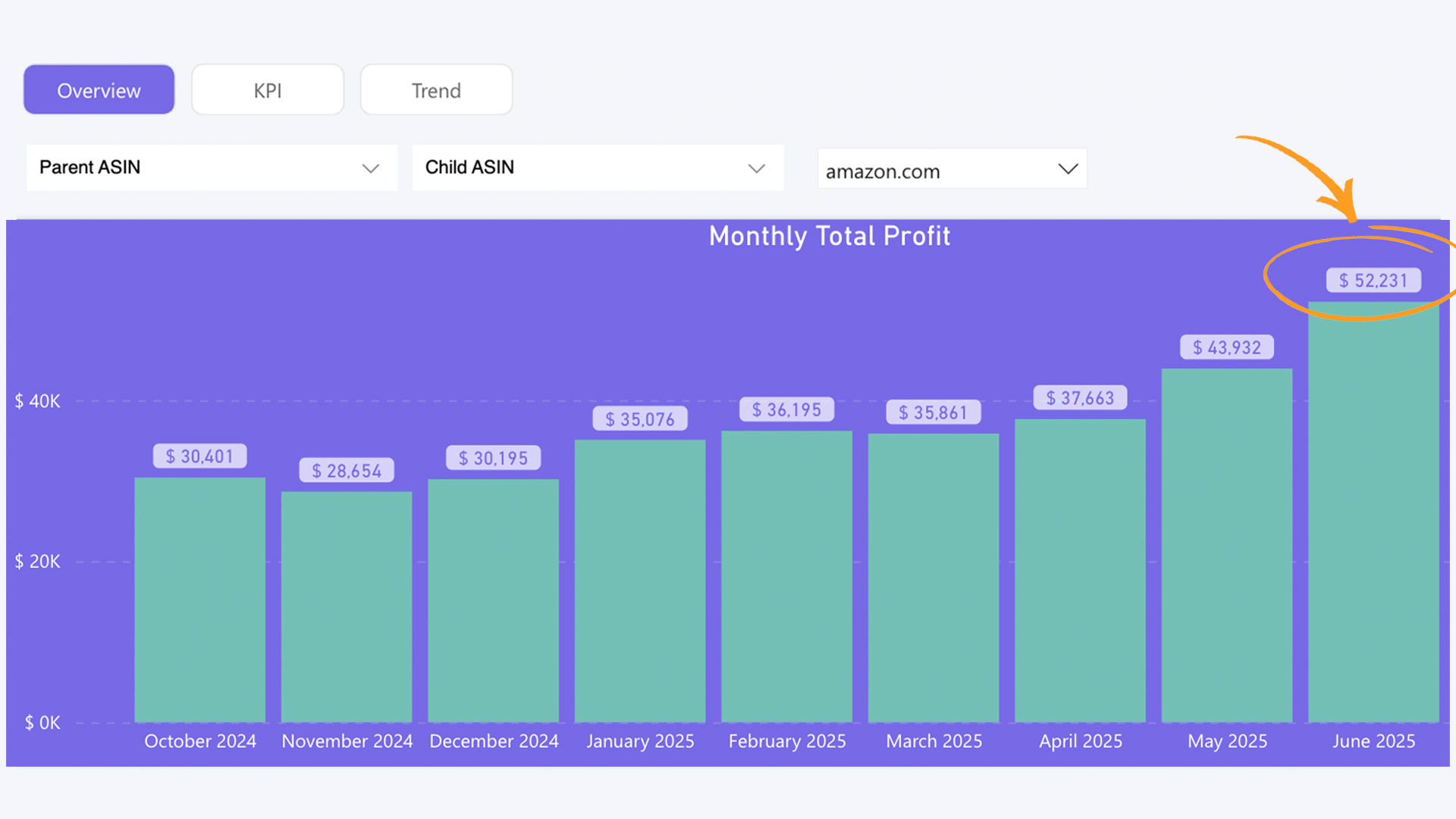1456x819 pixels.
Task: Select the December 2024 bar
Action: point(493,599)
